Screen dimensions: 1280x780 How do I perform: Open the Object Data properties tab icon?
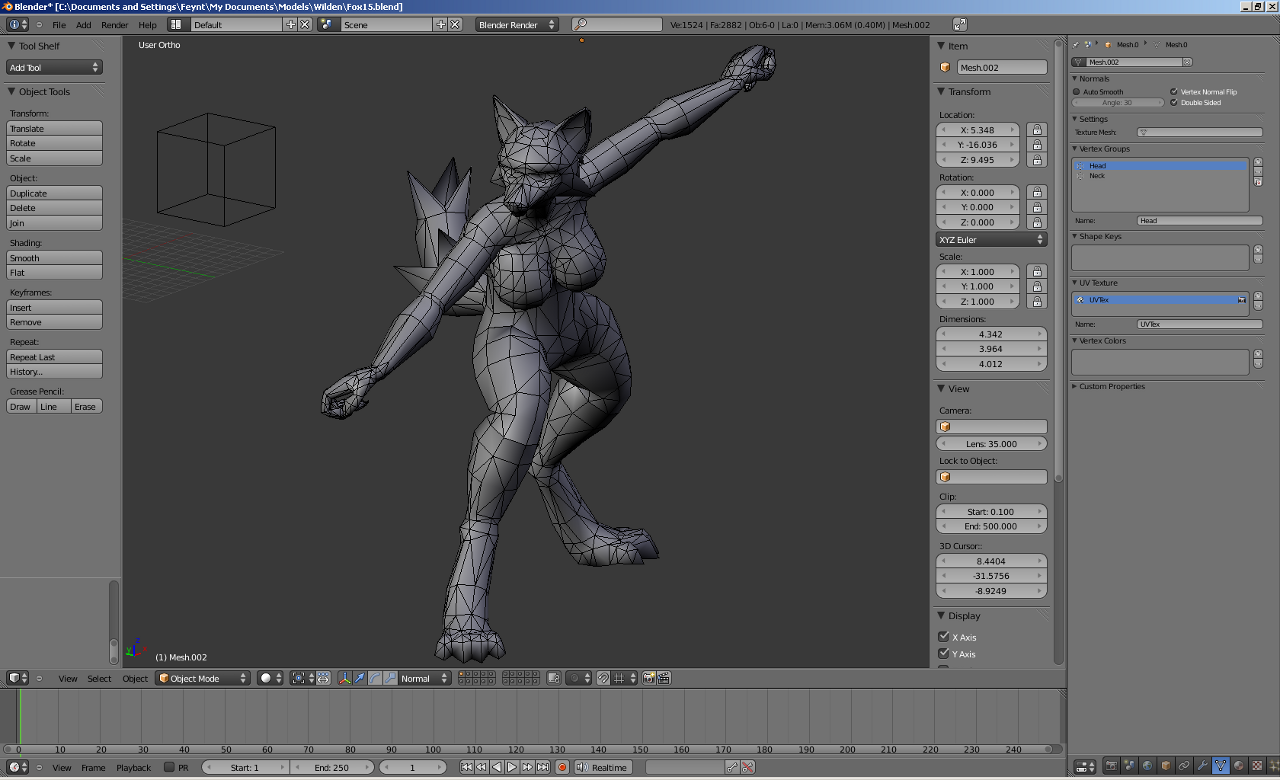click(1220, 765)
